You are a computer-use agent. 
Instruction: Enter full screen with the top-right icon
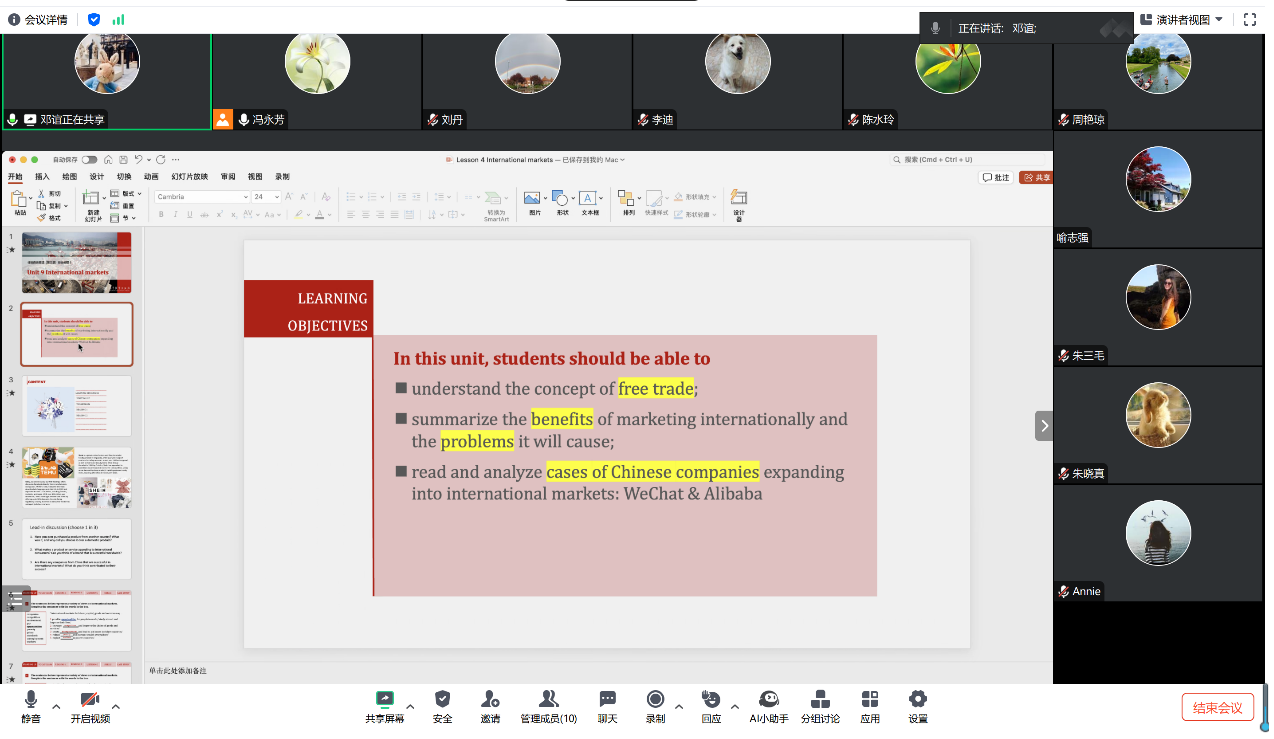pos(1250,19)
